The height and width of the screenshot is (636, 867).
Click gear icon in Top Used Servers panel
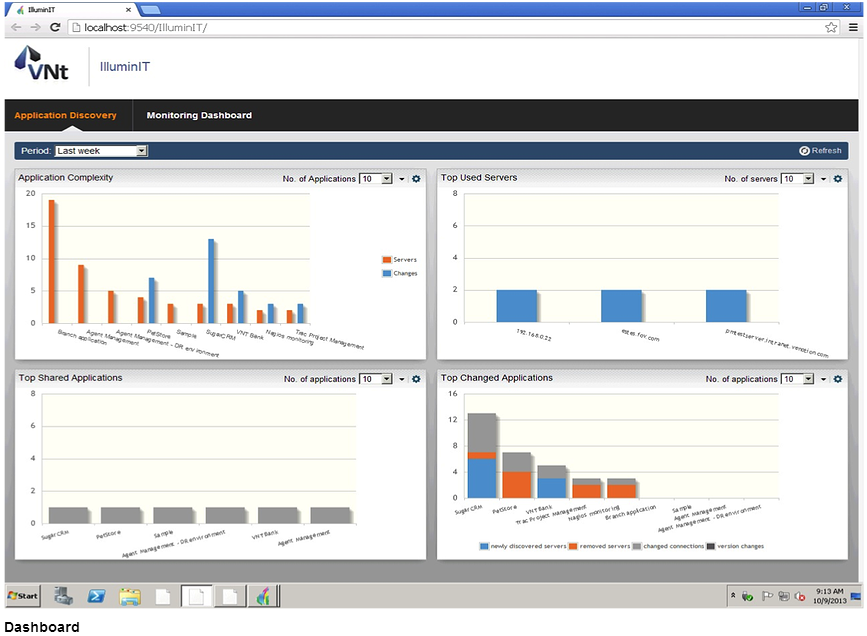pos(838,179)
